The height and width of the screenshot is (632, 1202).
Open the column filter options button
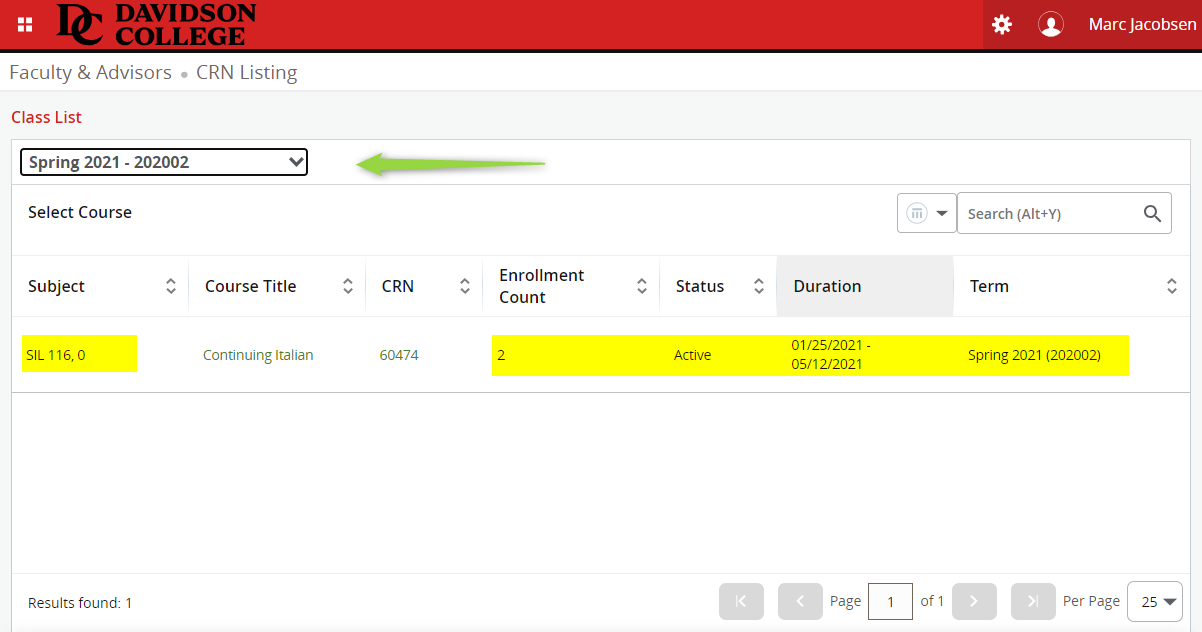927,213
